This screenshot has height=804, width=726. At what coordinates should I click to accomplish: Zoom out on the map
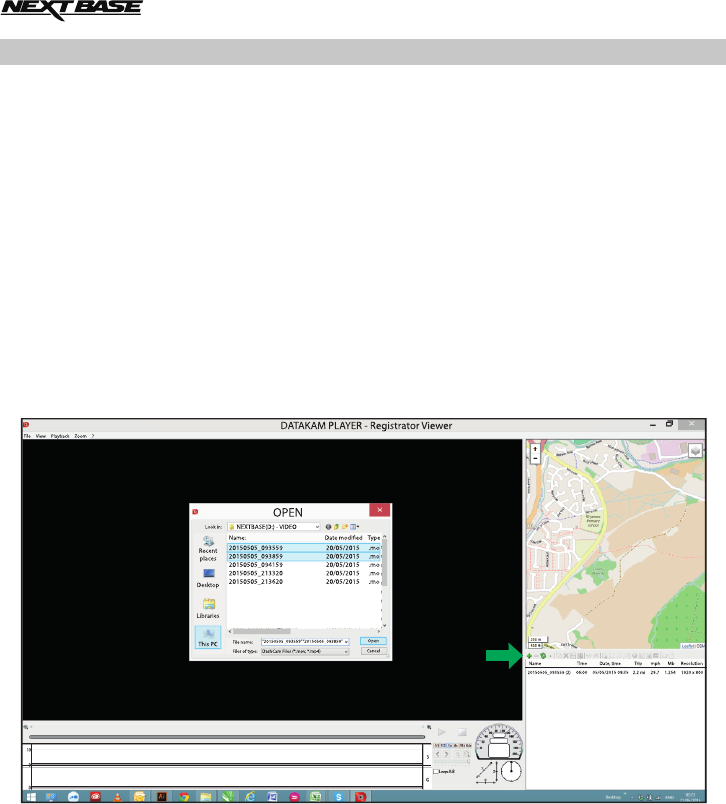[x=535, y=459]
